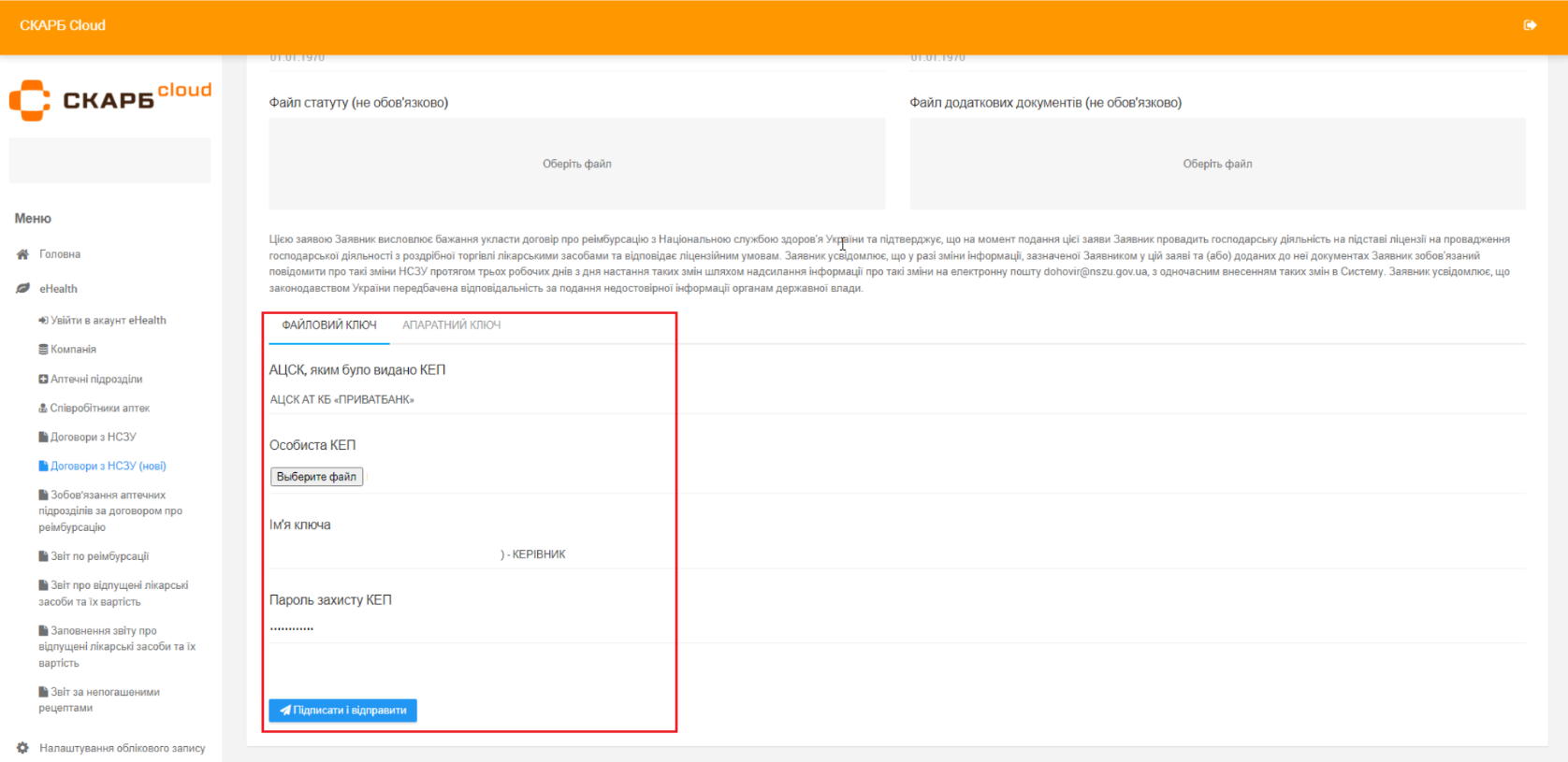The width and height of the screenshot is (1568, 762).
Task: Click the leaf icon beside eHealth
Action: (x=22, y=289)
